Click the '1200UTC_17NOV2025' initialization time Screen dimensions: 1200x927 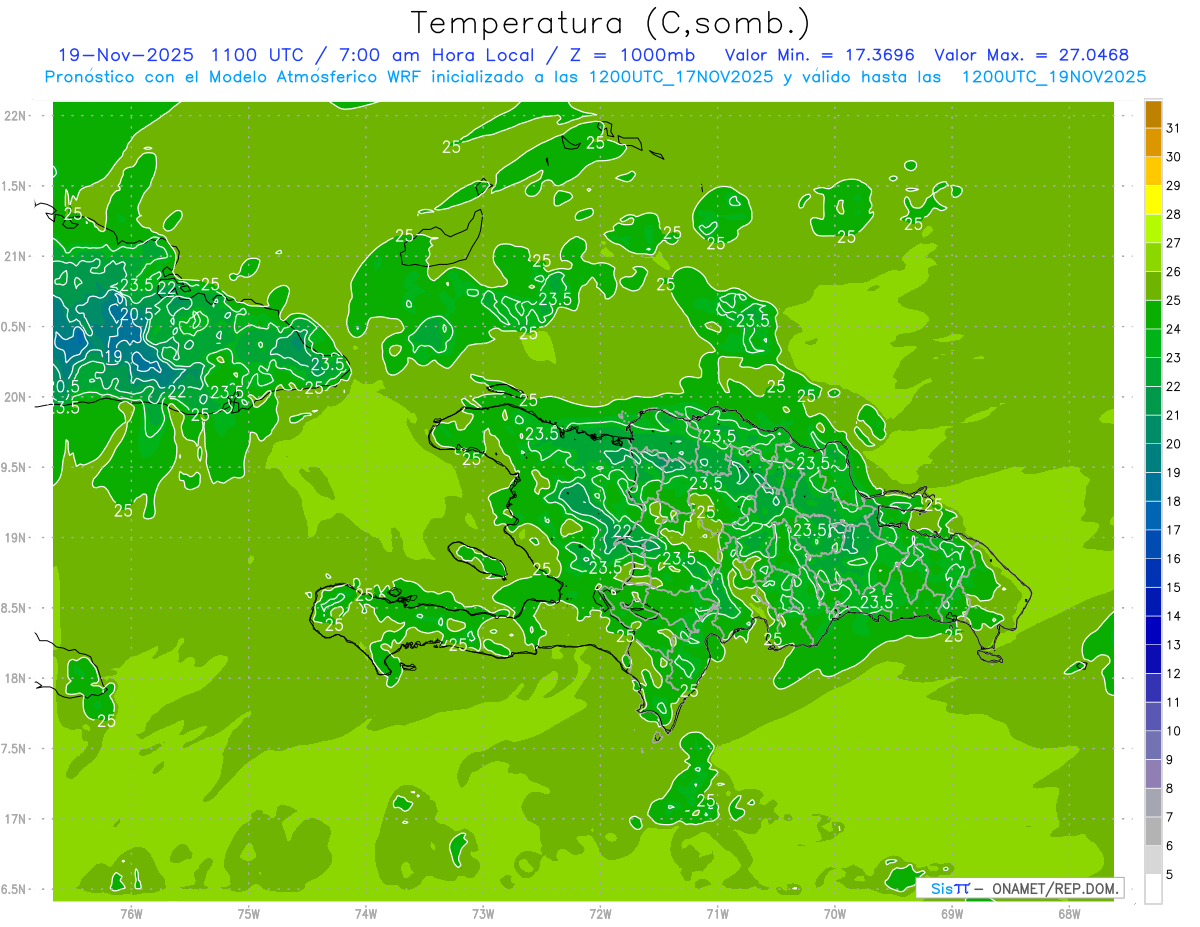pos(678,77)
